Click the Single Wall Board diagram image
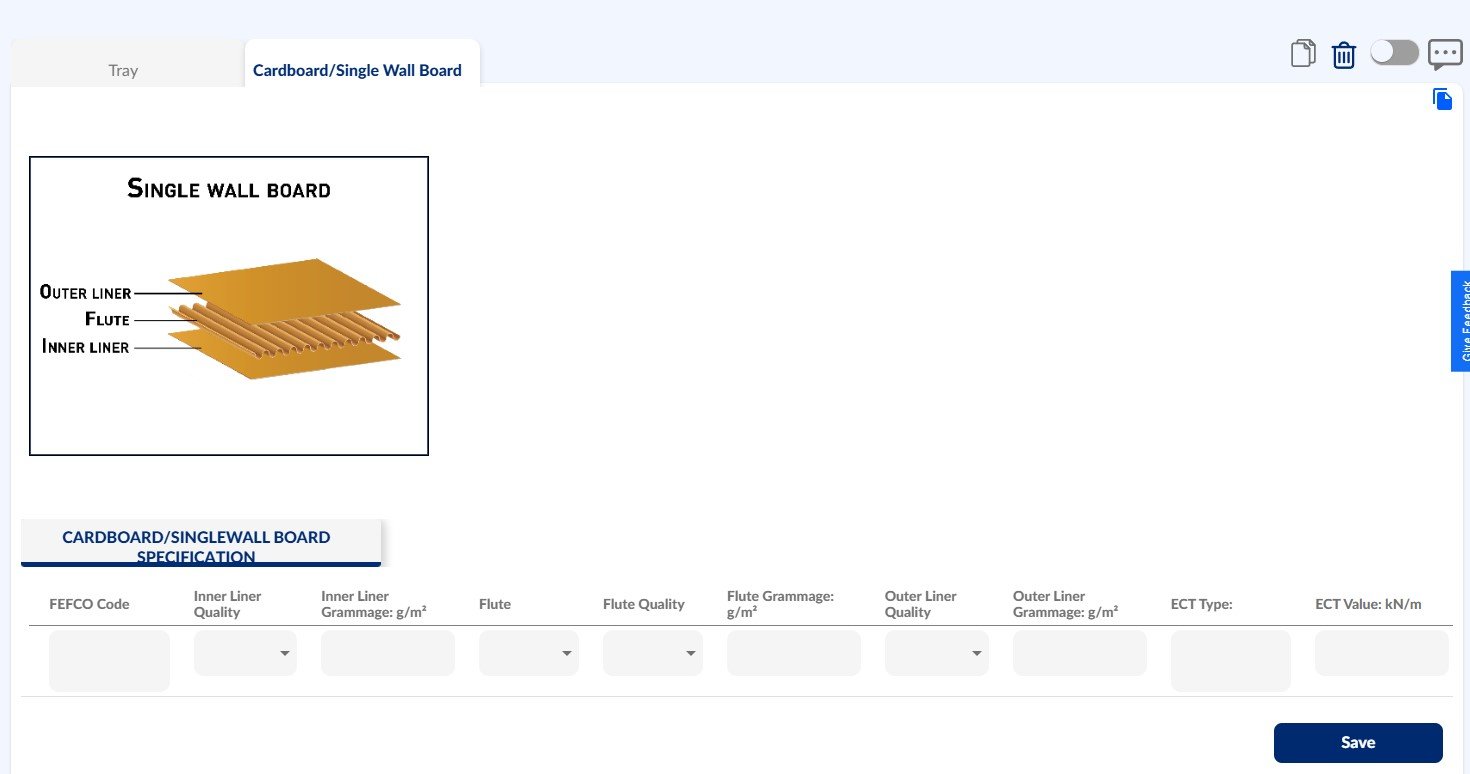1470x774 pixels. tap(229, 306)
